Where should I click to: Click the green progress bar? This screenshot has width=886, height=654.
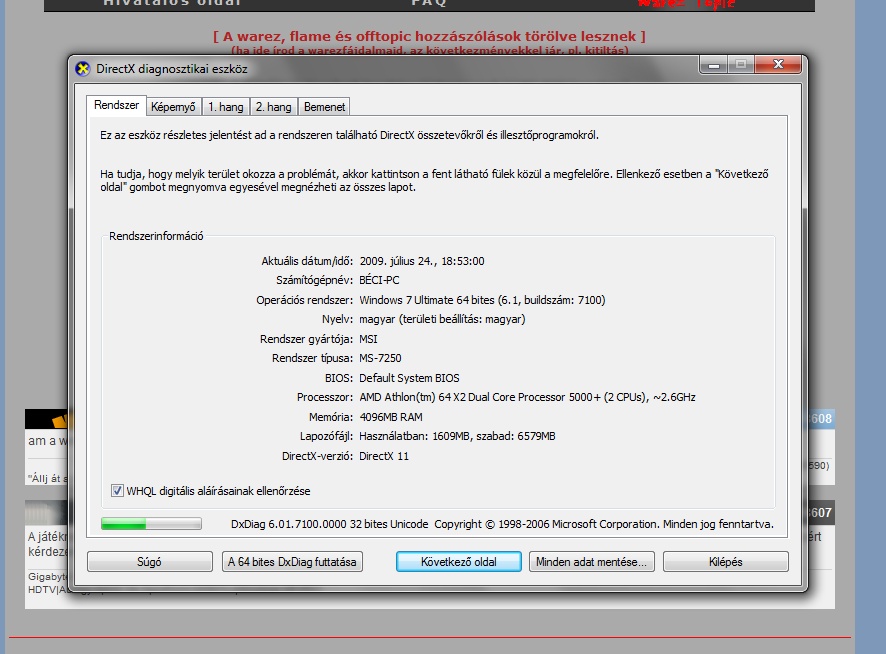click(x=151, y=524)
